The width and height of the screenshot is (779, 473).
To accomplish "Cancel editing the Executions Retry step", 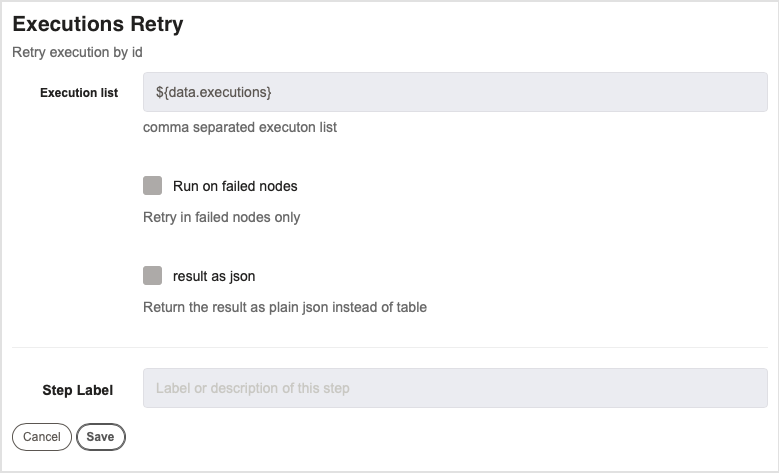I will (42, 437).
